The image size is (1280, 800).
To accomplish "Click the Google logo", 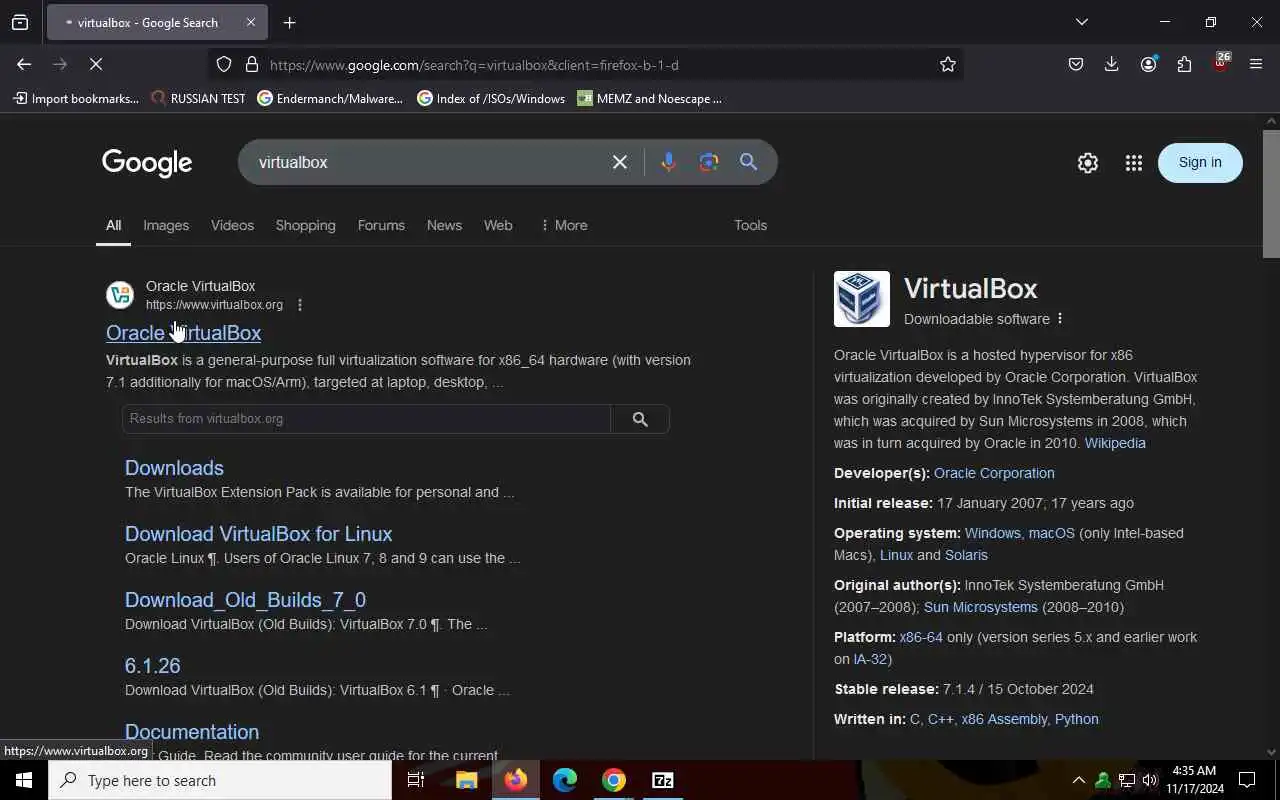I will [x=147, y=163].
